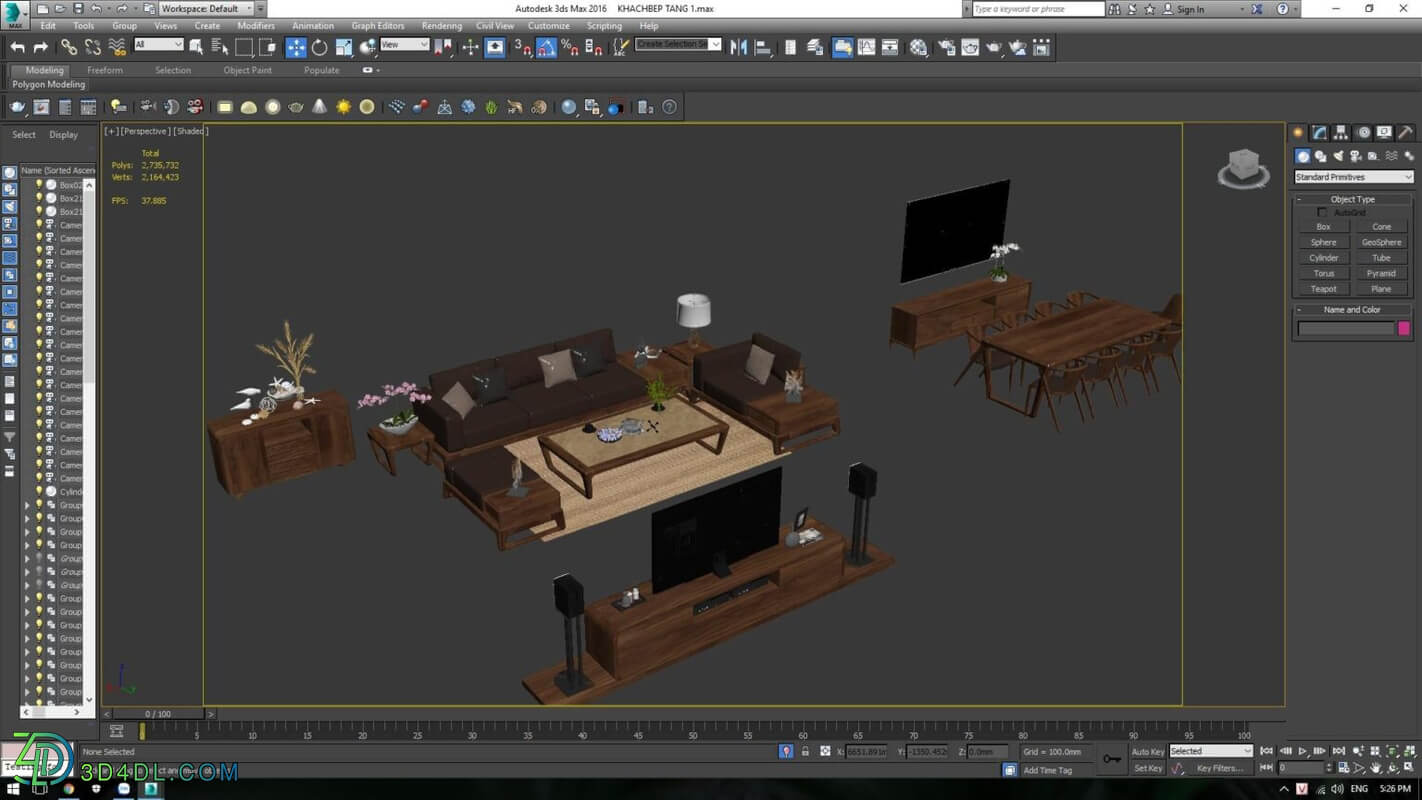Open the Civil View menu
The height and width of the screenshot is (800, 1422).
coord(495,26)
